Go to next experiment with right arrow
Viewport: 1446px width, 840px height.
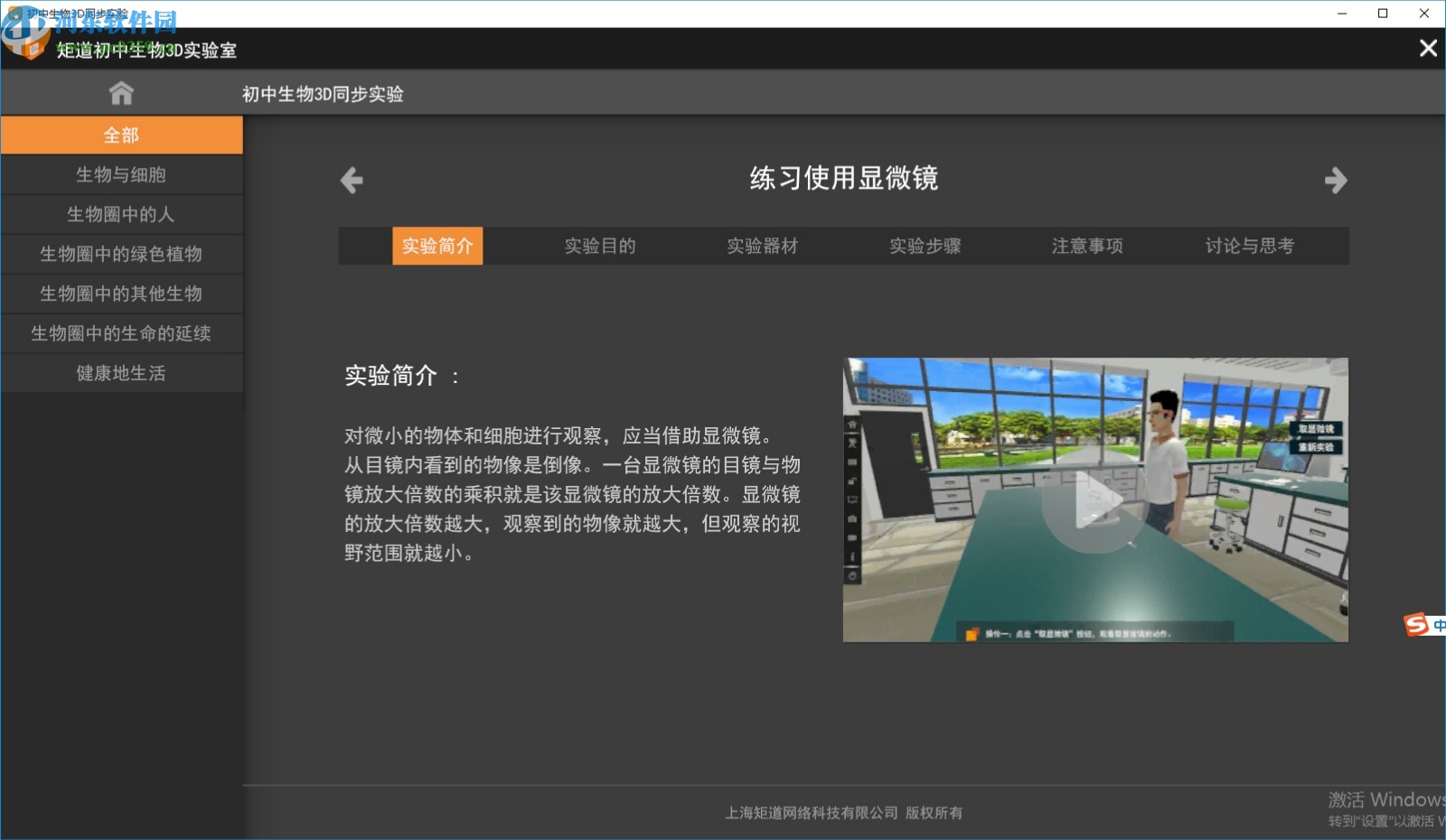pos(1335,181)
